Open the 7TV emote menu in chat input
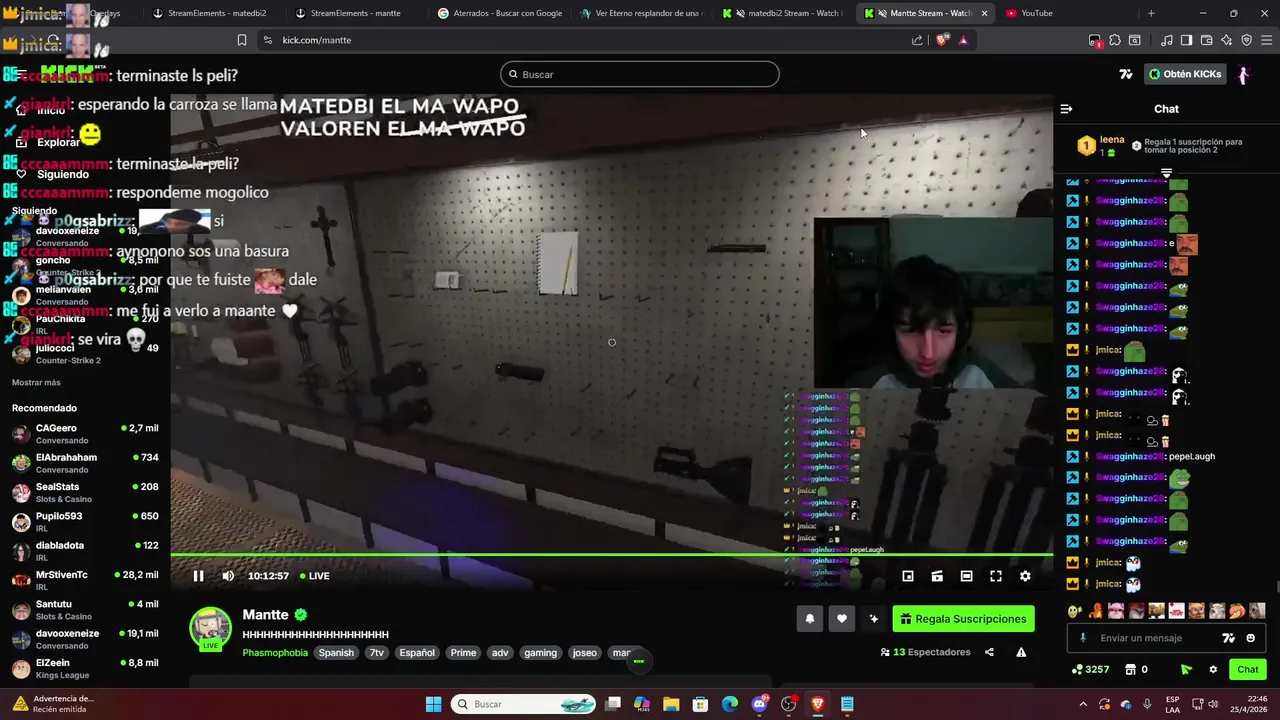Image resolution: width=1280 pixels, height=720 pixels. [1228, 638]
